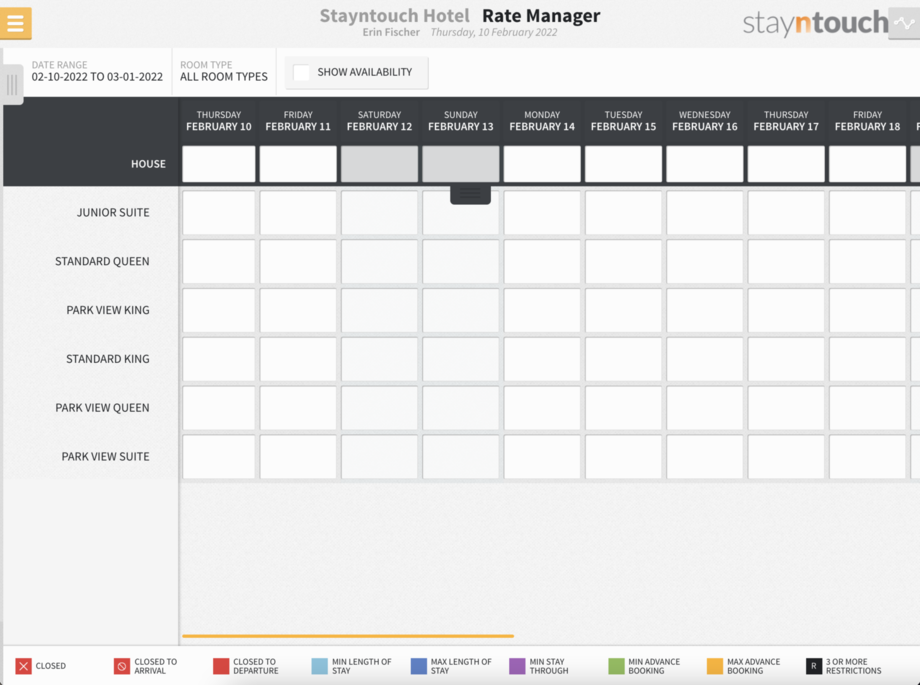Viewport: 920px width, 685px height.
Task: Open Junior Suite cell for Friday February 11
Action: pyautogui.click(x=298, y=212)
